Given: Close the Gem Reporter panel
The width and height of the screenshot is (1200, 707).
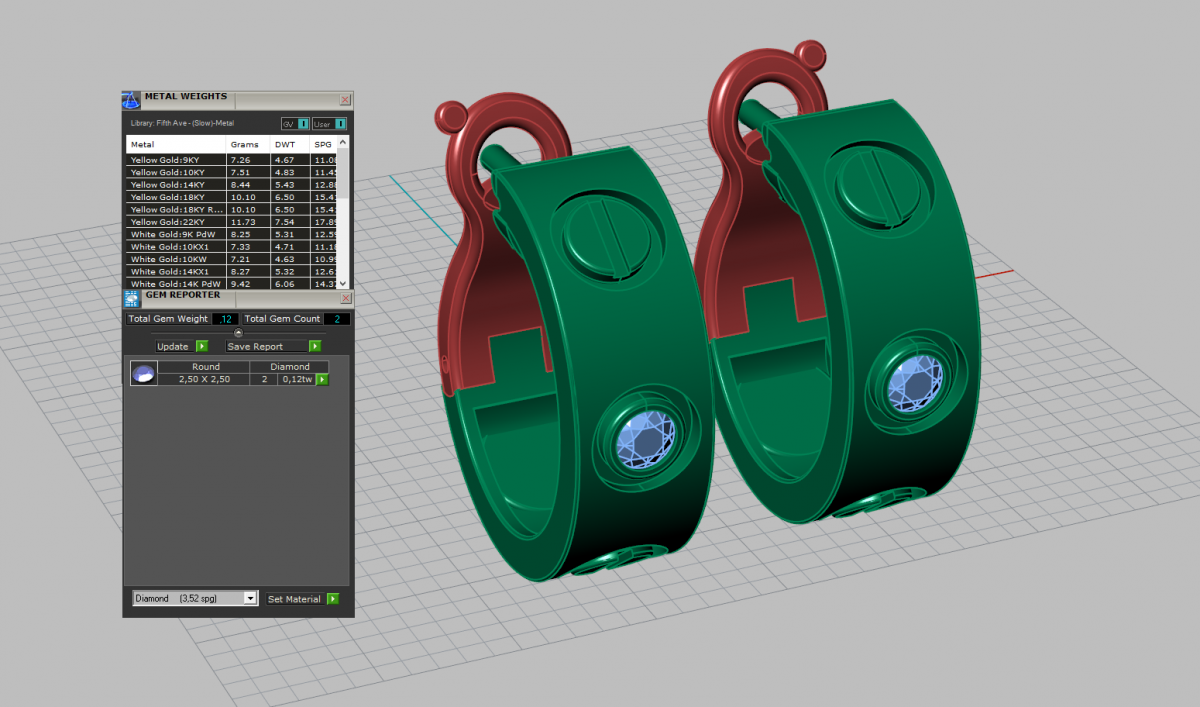Looking at the screenshot, I should point(345,298).
